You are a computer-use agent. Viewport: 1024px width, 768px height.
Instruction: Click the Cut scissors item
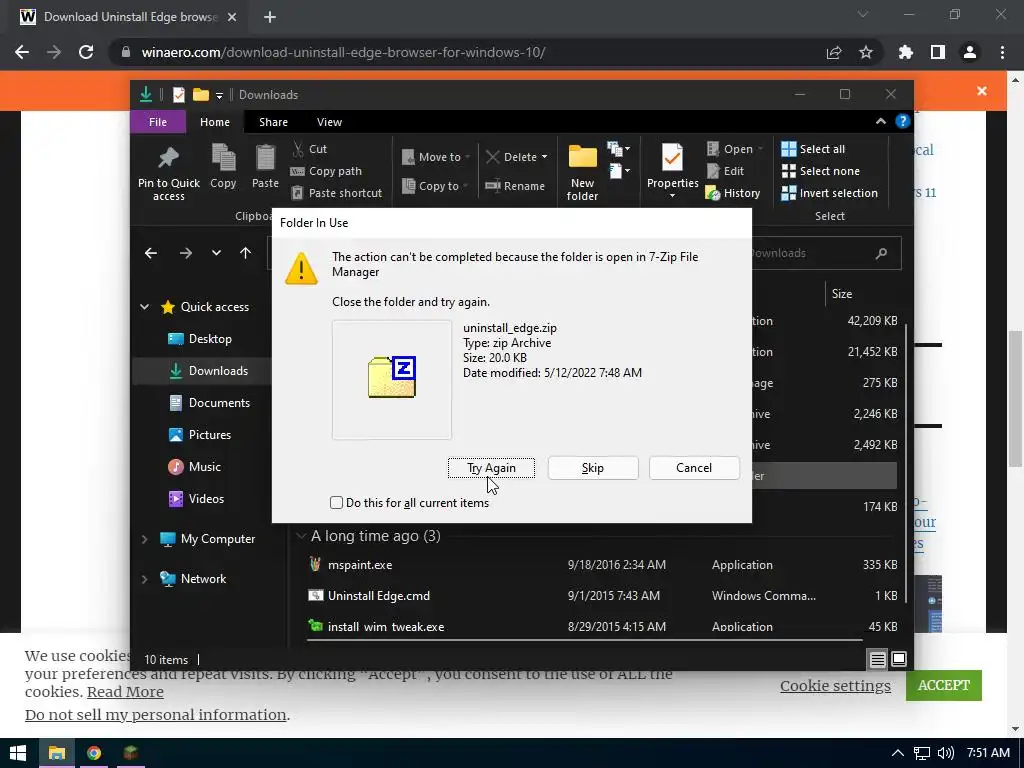(310, 149)
